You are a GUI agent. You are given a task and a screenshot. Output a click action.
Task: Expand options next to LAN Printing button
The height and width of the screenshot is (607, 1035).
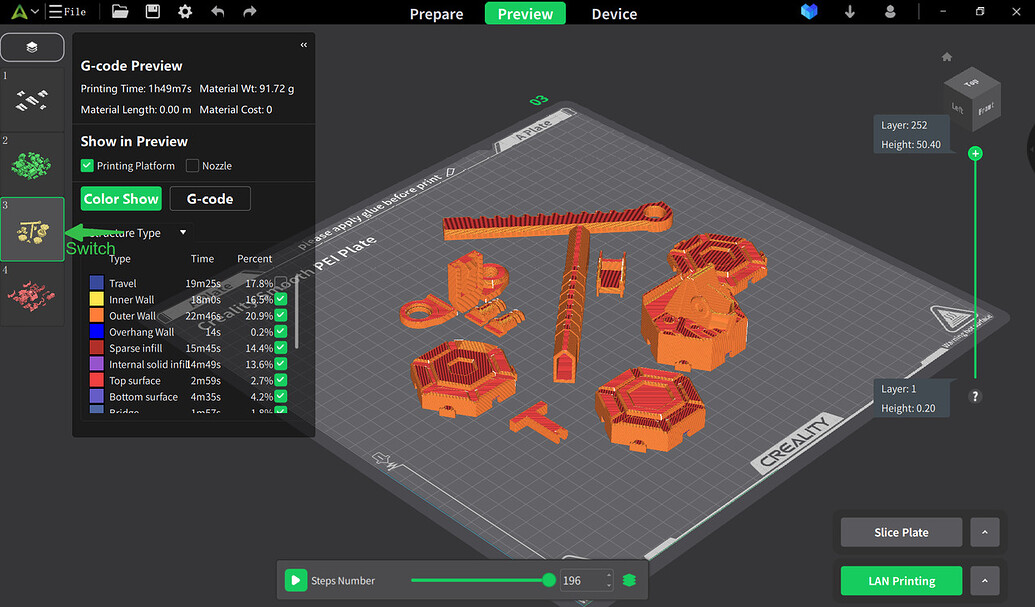985,580
